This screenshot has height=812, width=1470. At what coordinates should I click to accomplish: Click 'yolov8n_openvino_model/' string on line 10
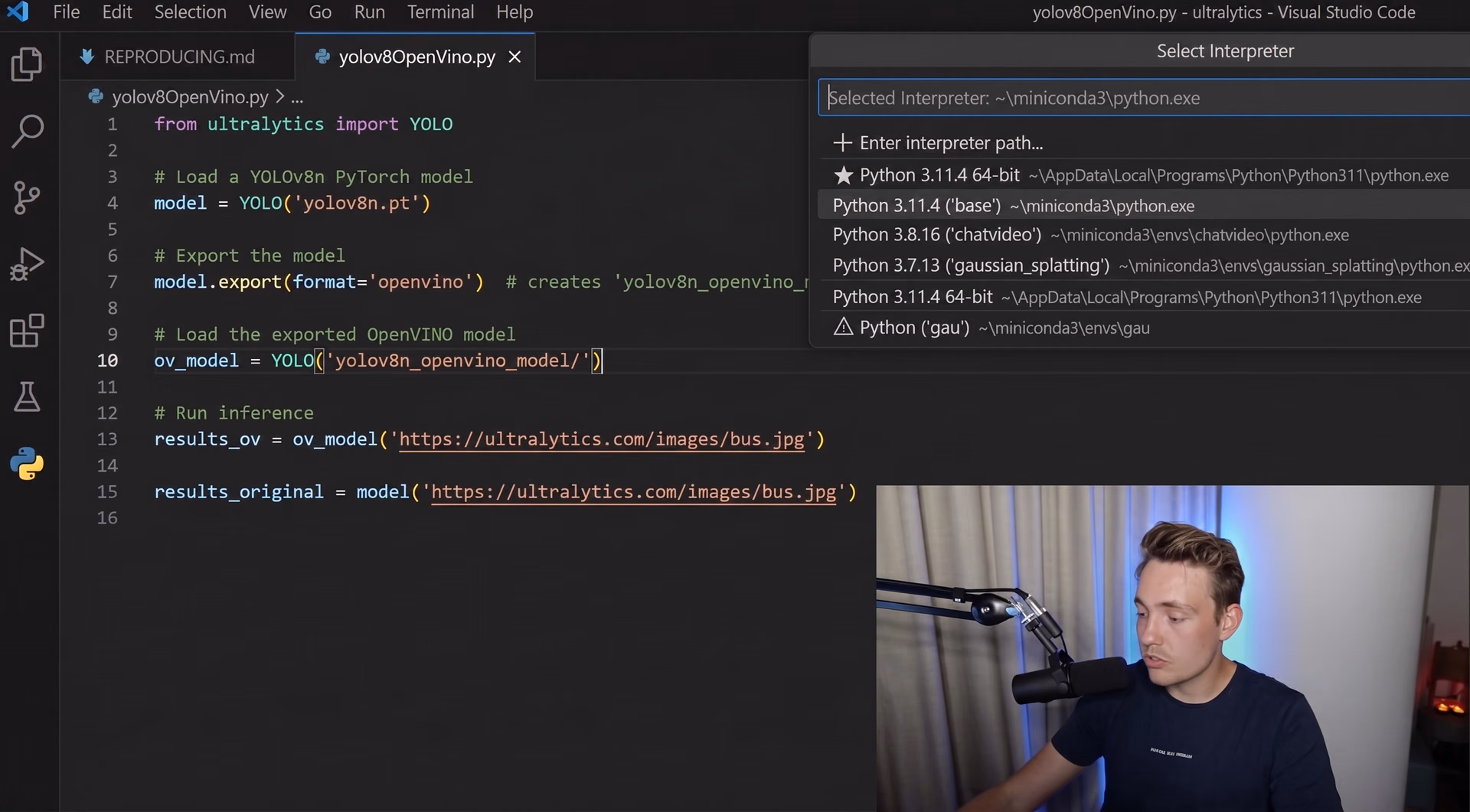[x=458, y=360]
